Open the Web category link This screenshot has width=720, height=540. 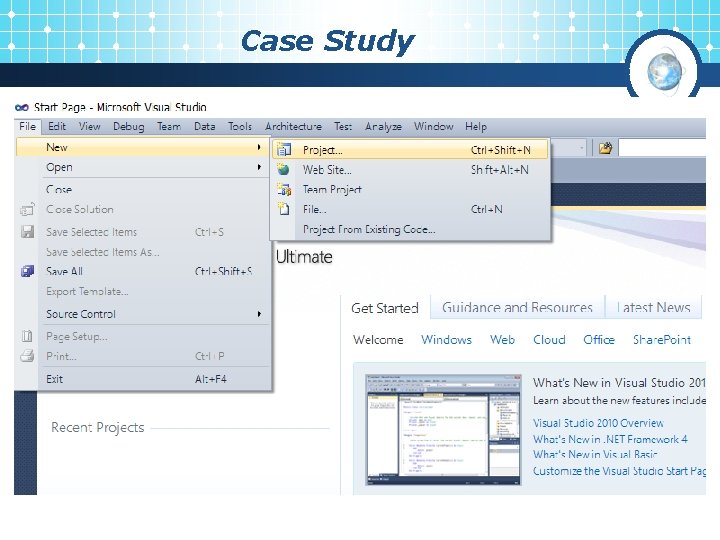[x=502, y=339]
